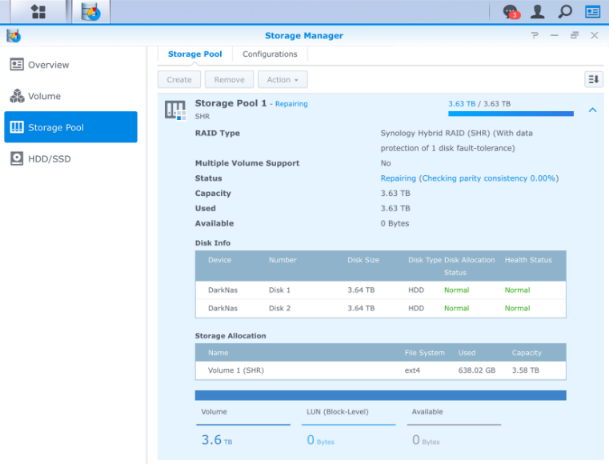This screenshot has width=609, height=464.
Task: Click the sort order icon button
Action: tap(592, 79)
